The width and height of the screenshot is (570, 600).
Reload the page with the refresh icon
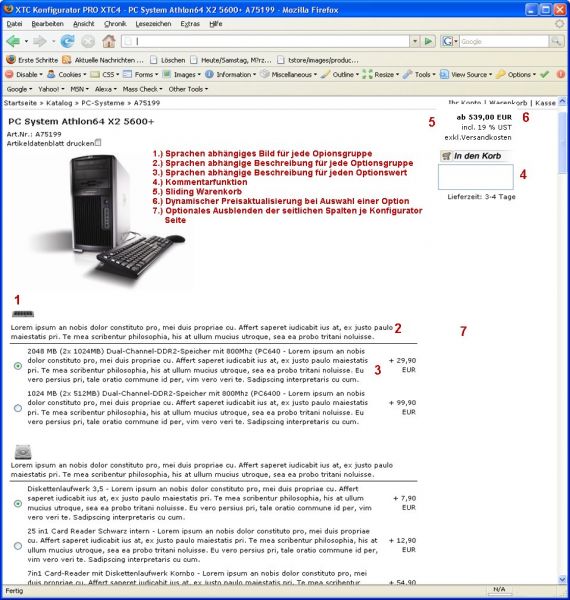click(67, 41)
